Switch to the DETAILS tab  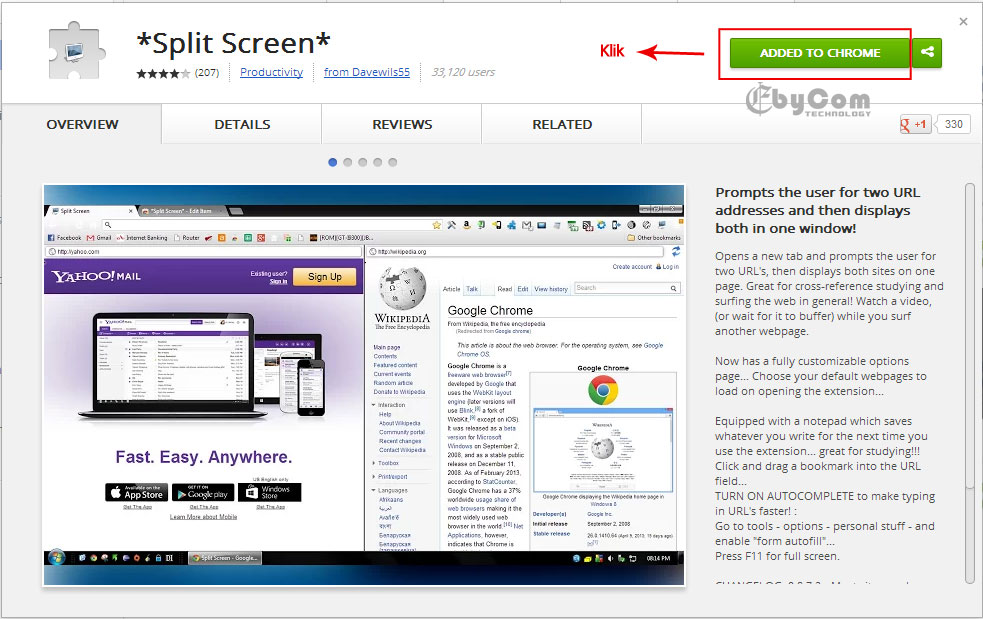click(x=242, y=124)
